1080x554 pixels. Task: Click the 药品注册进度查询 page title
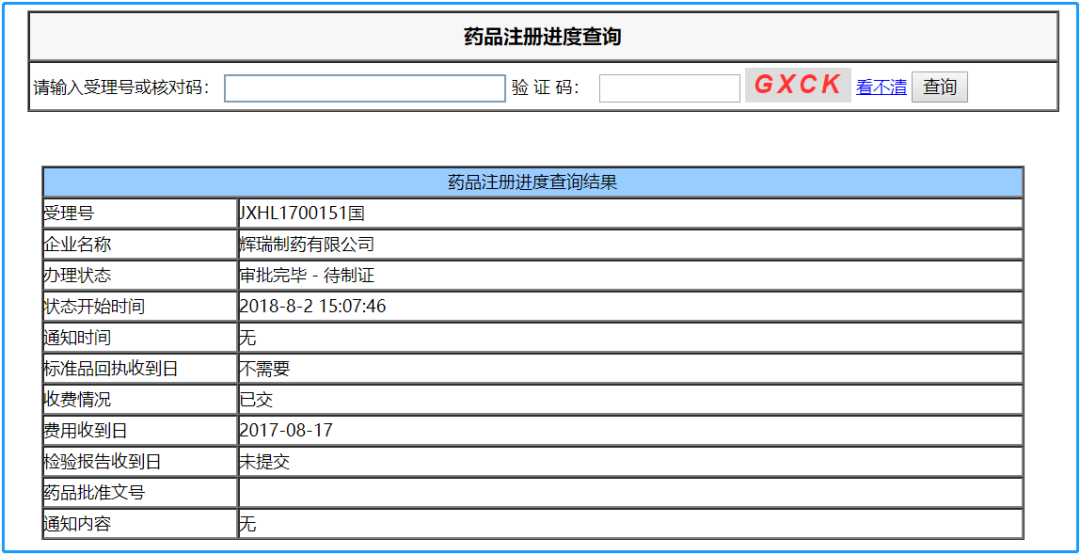click(x=542, y=37)
